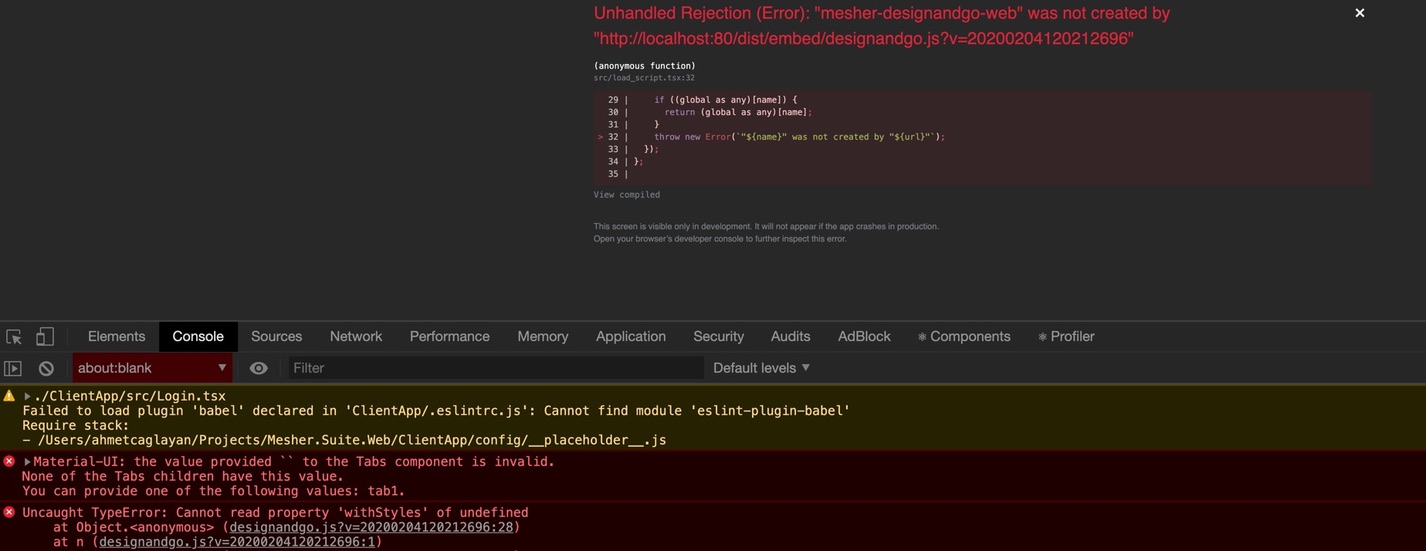1426x551 pixels.
Task: Switch to the Memory tab
Action: [x=543, y=337]
